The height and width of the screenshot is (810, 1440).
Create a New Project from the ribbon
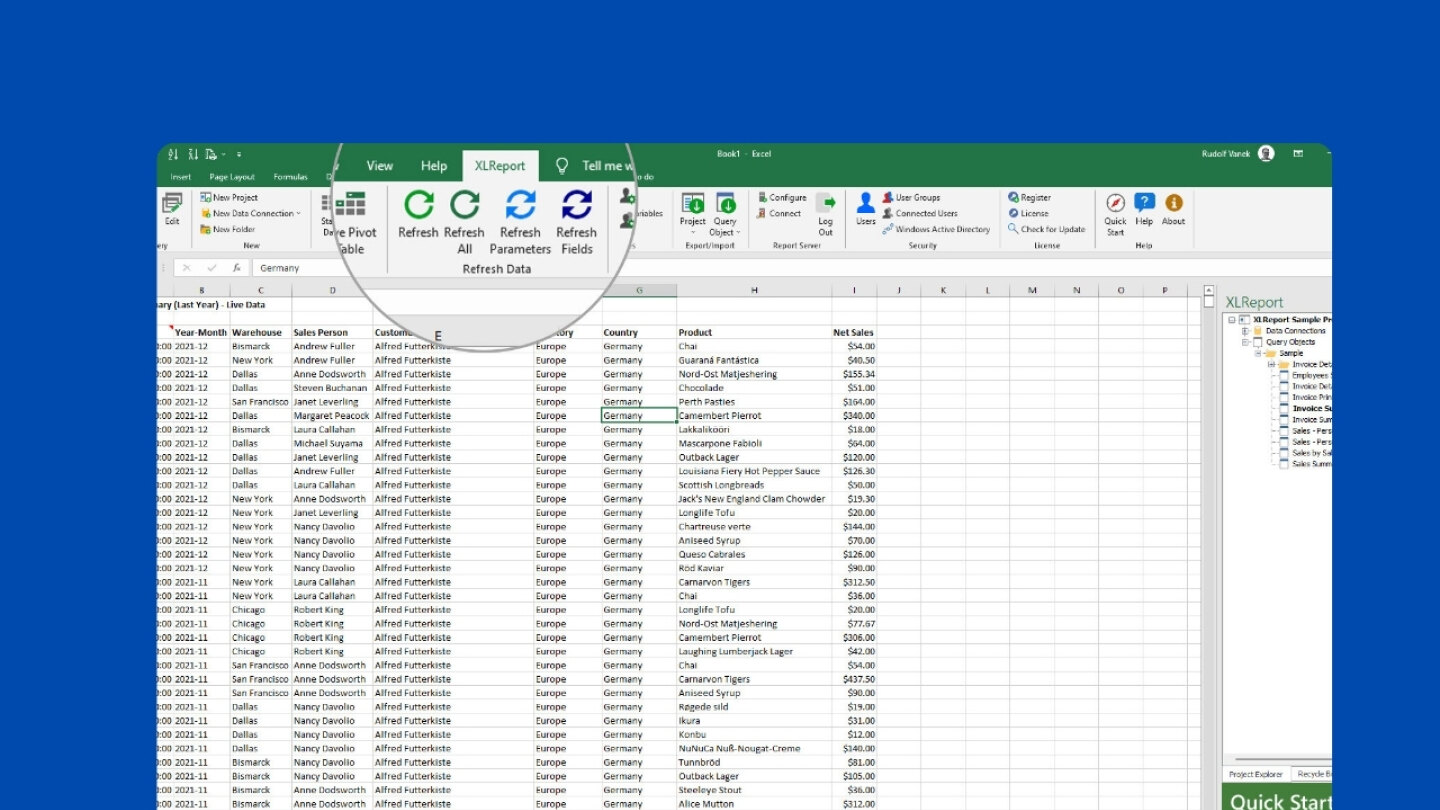(229, 198)
